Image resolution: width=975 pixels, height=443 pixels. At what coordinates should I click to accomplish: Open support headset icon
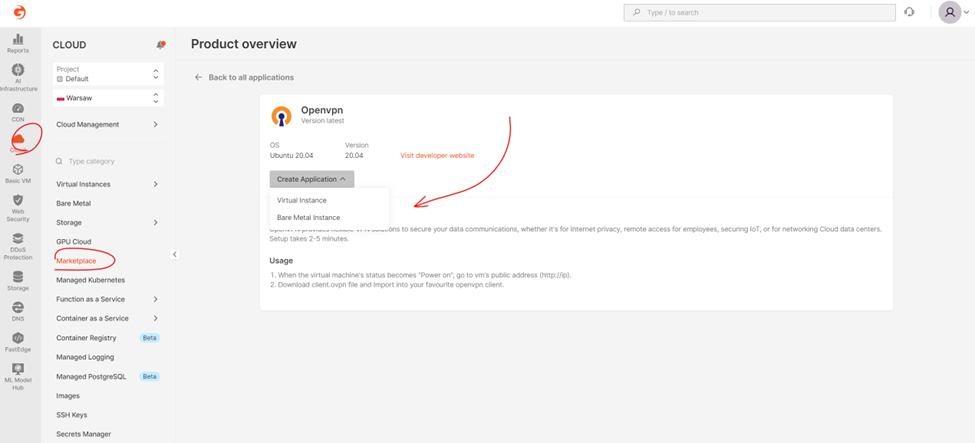pos(910,12)
